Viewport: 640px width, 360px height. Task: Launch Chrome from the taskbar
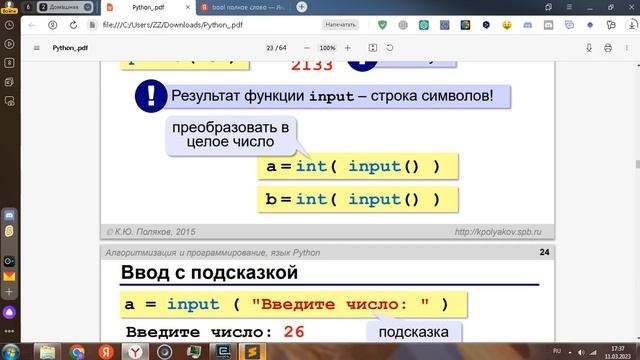point(77,352)
